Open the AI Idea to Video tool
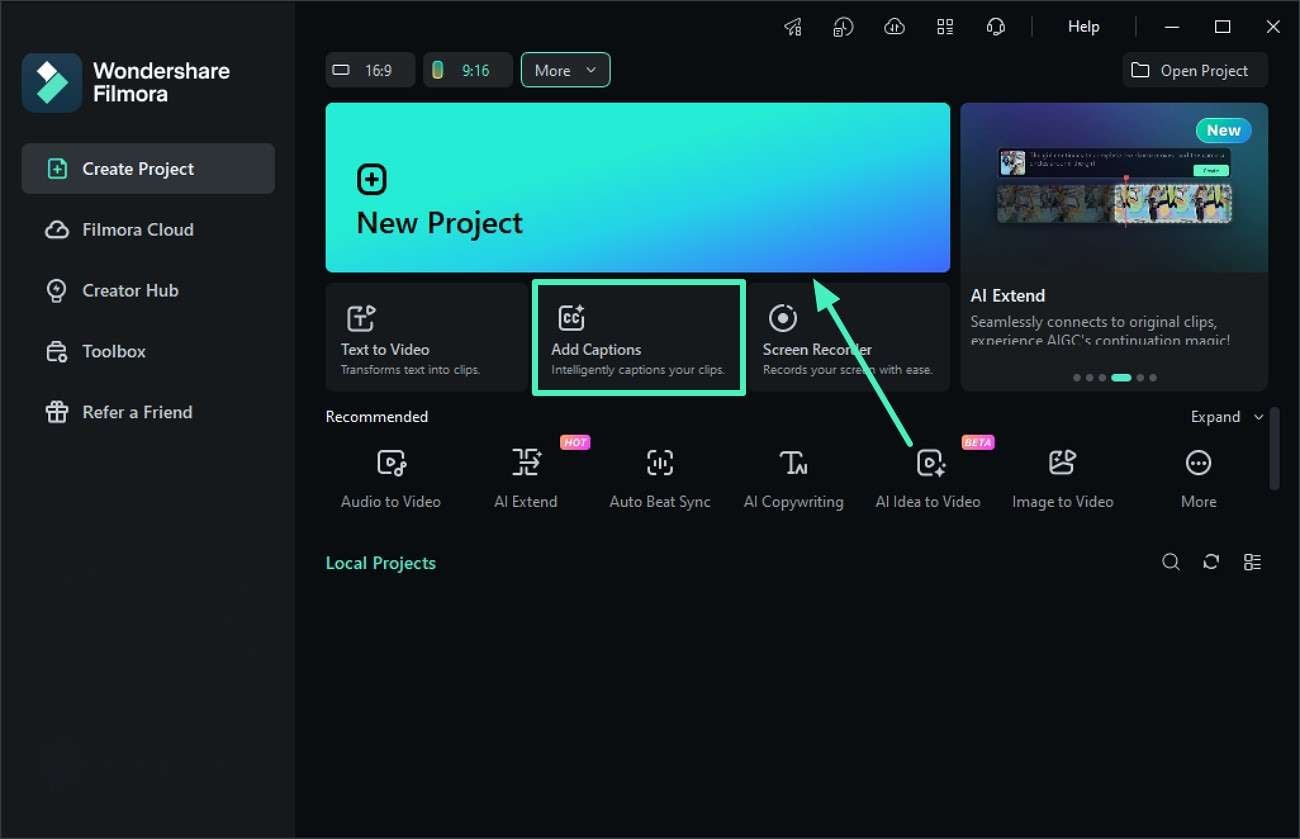The height and width of the screenshot is (839, 1300). [x=928, y=478]
